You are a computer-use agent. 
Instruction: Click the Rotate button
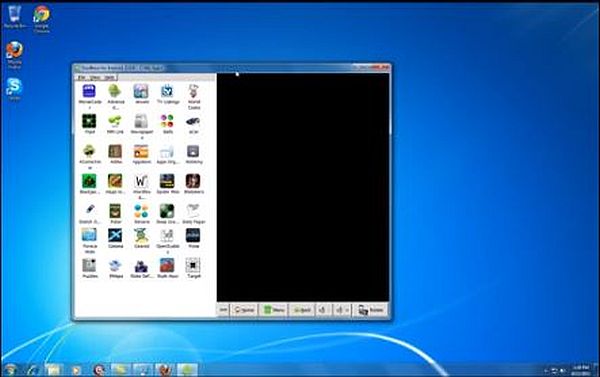coord(370,310)
